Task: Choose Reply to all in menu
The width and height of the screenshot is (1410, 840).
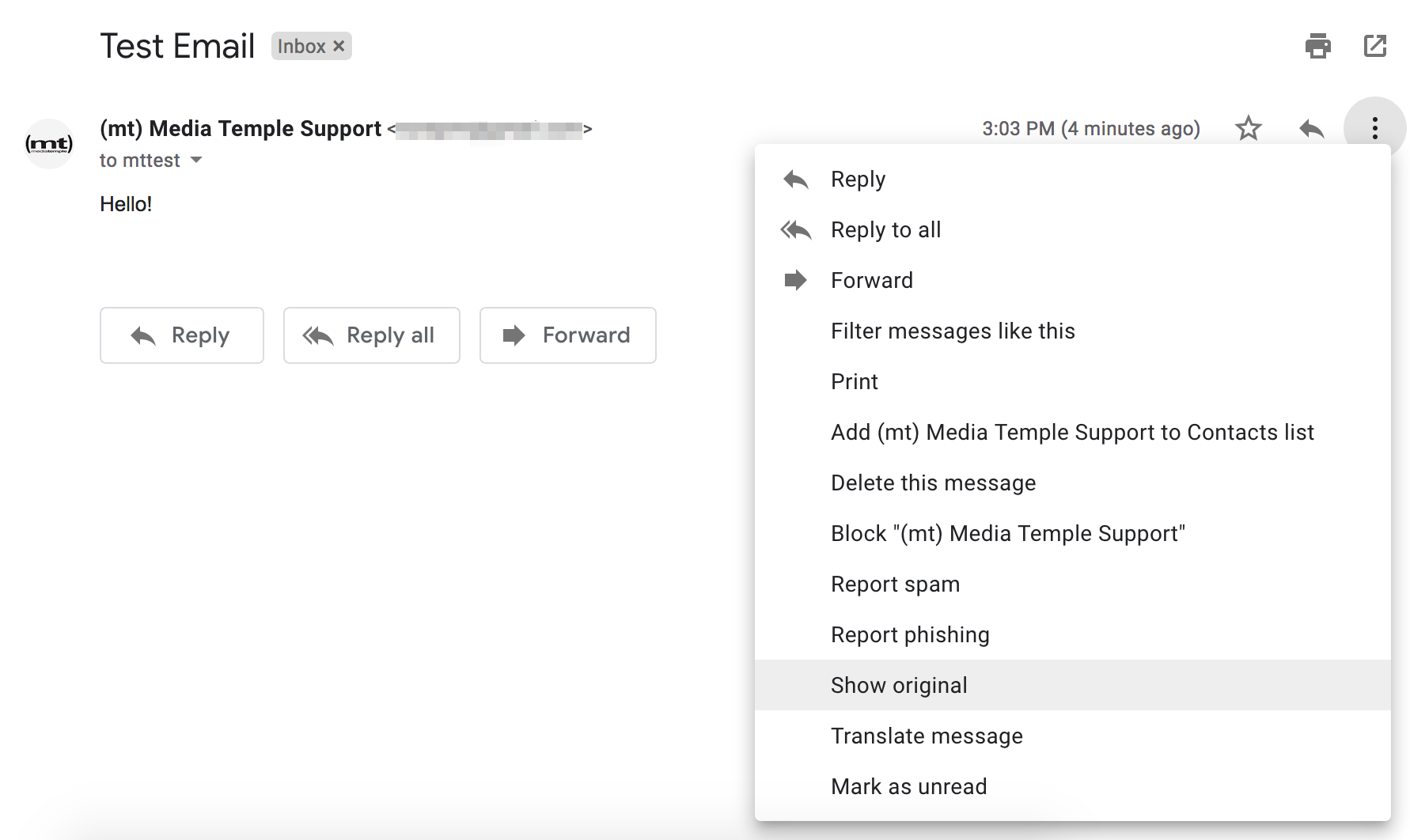Action: (x=885, y=230)
